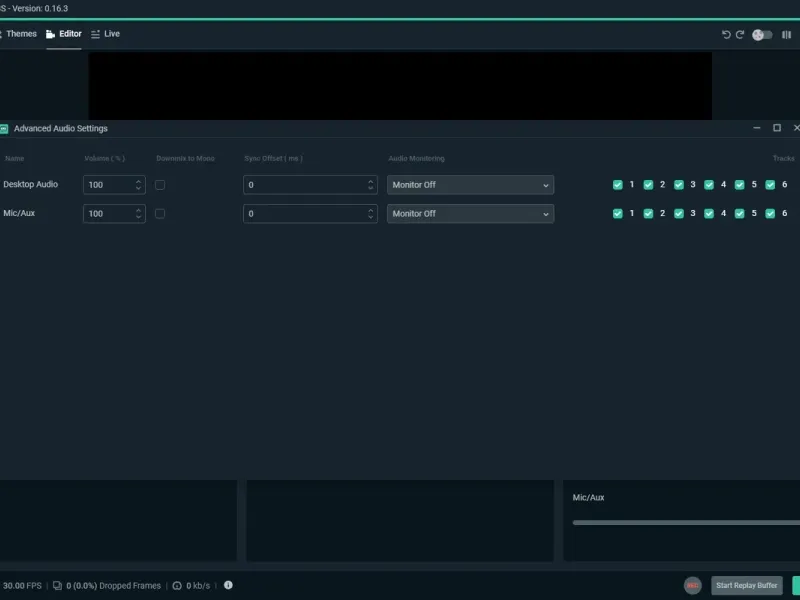The height and width of the screenshot is (600, 800).
Task: Open Mic/Aux audio monitoring dropdown
Action: click(470, 213)
